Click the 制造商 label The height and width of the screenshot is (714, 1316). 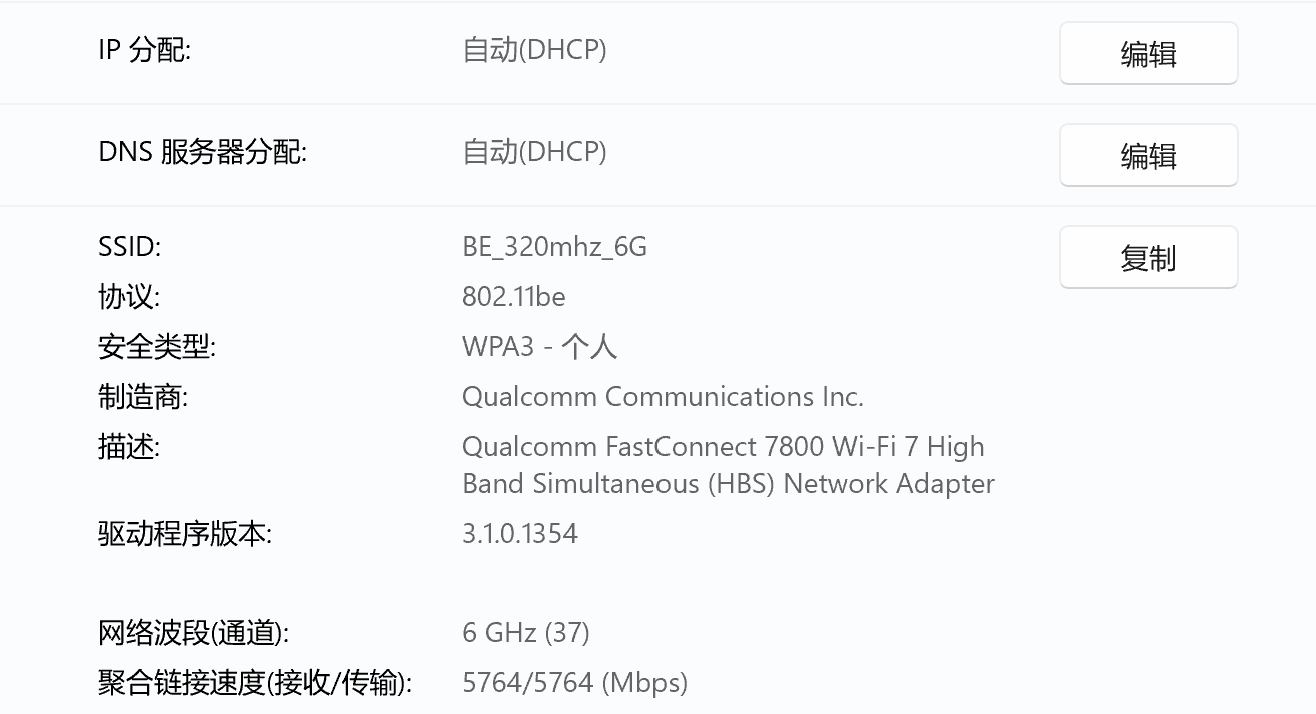142,397
